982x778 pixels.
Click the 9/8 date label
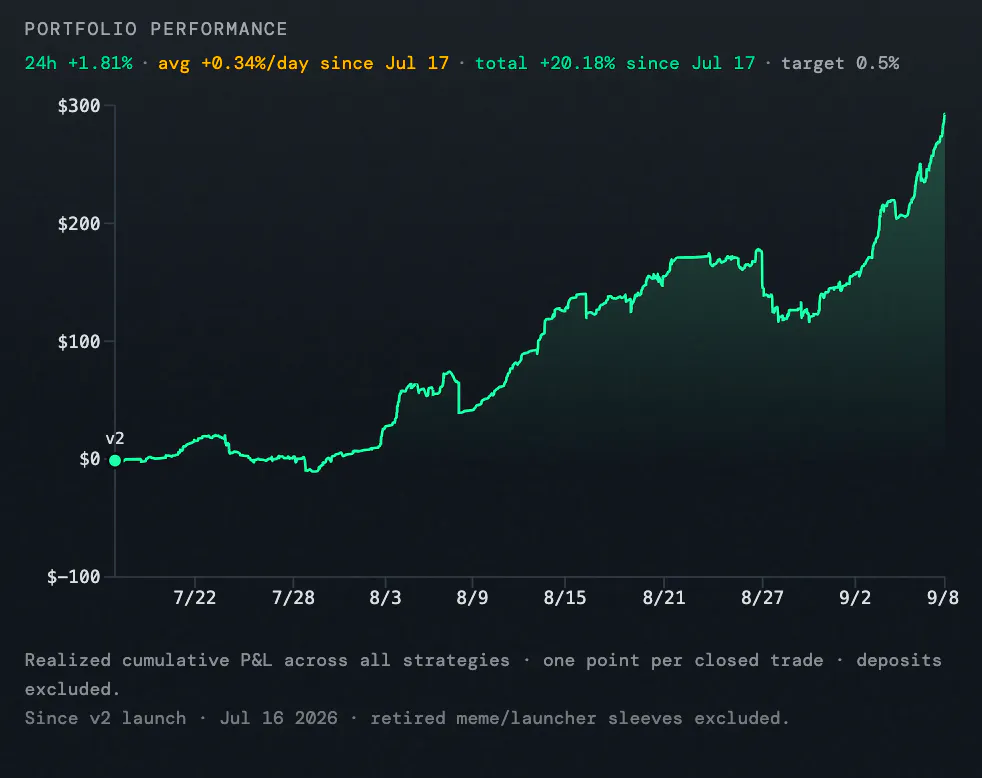click(943, 598)
